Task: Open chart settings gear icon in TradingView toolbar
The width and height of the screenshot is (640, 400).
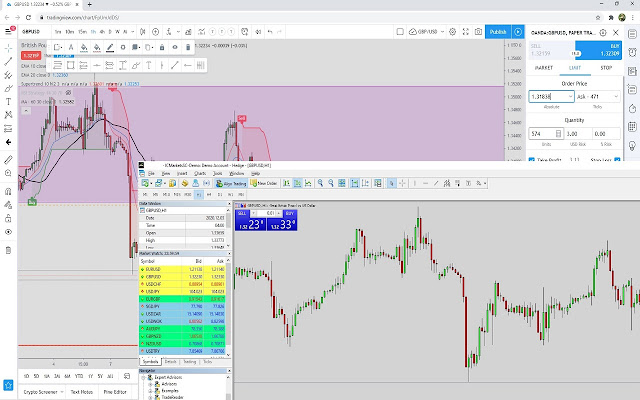Action: 452,32
